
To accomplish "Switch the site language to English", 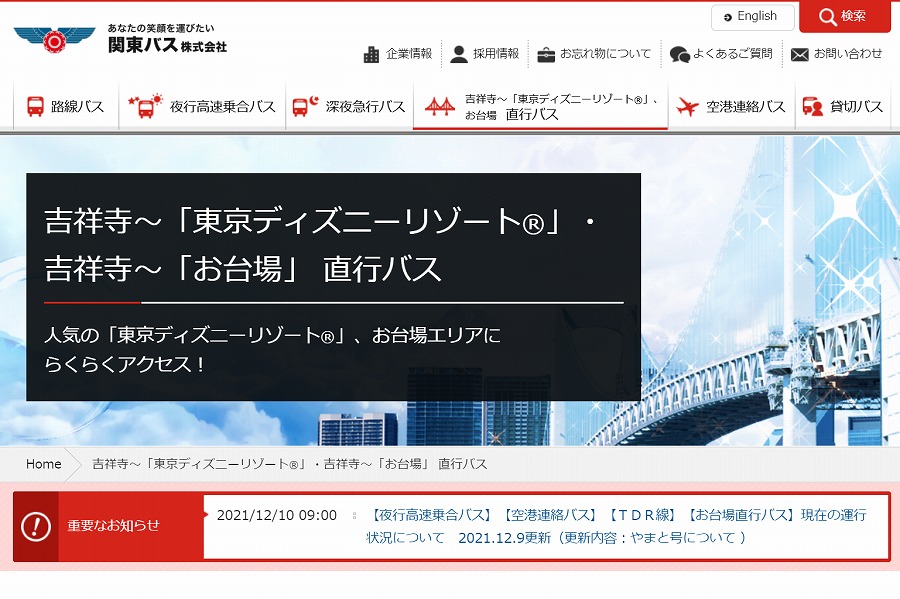I will (x=752, y=17).
